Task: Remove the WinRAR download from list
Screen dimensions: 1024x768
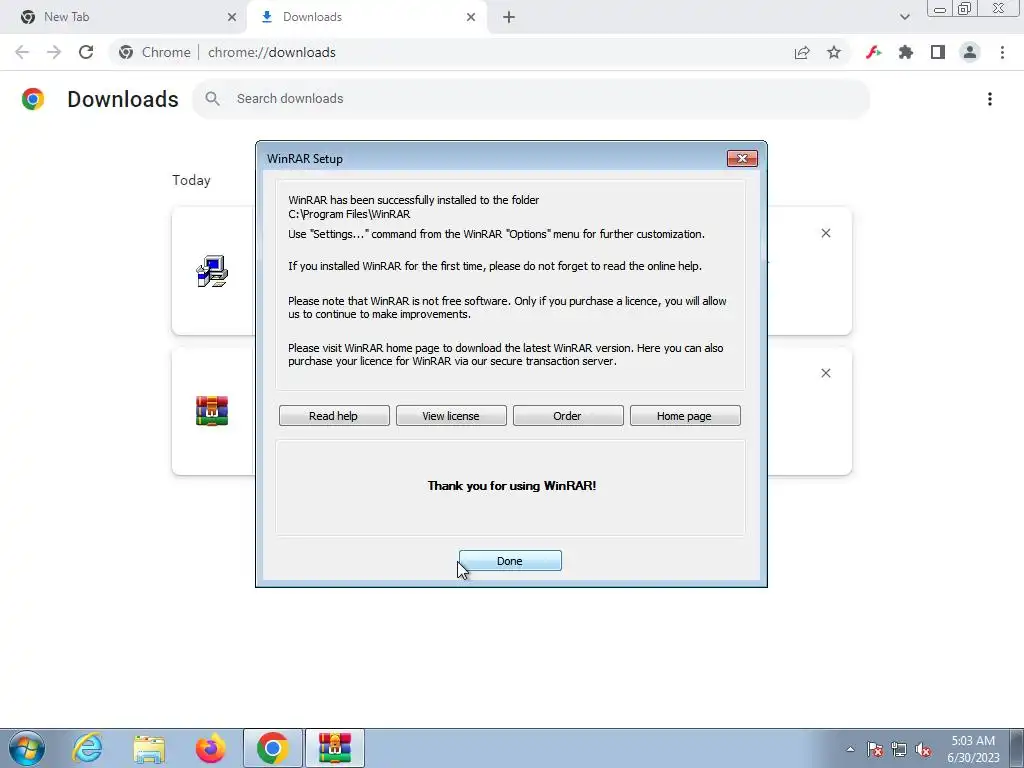Action: coord(825,373)
